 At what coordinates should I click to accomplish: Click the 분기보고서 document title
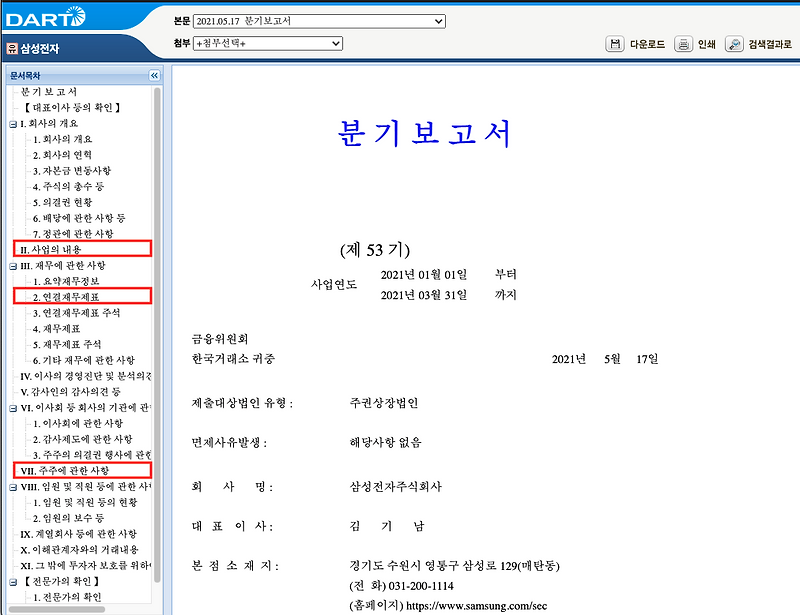click(x=424, y=133)
